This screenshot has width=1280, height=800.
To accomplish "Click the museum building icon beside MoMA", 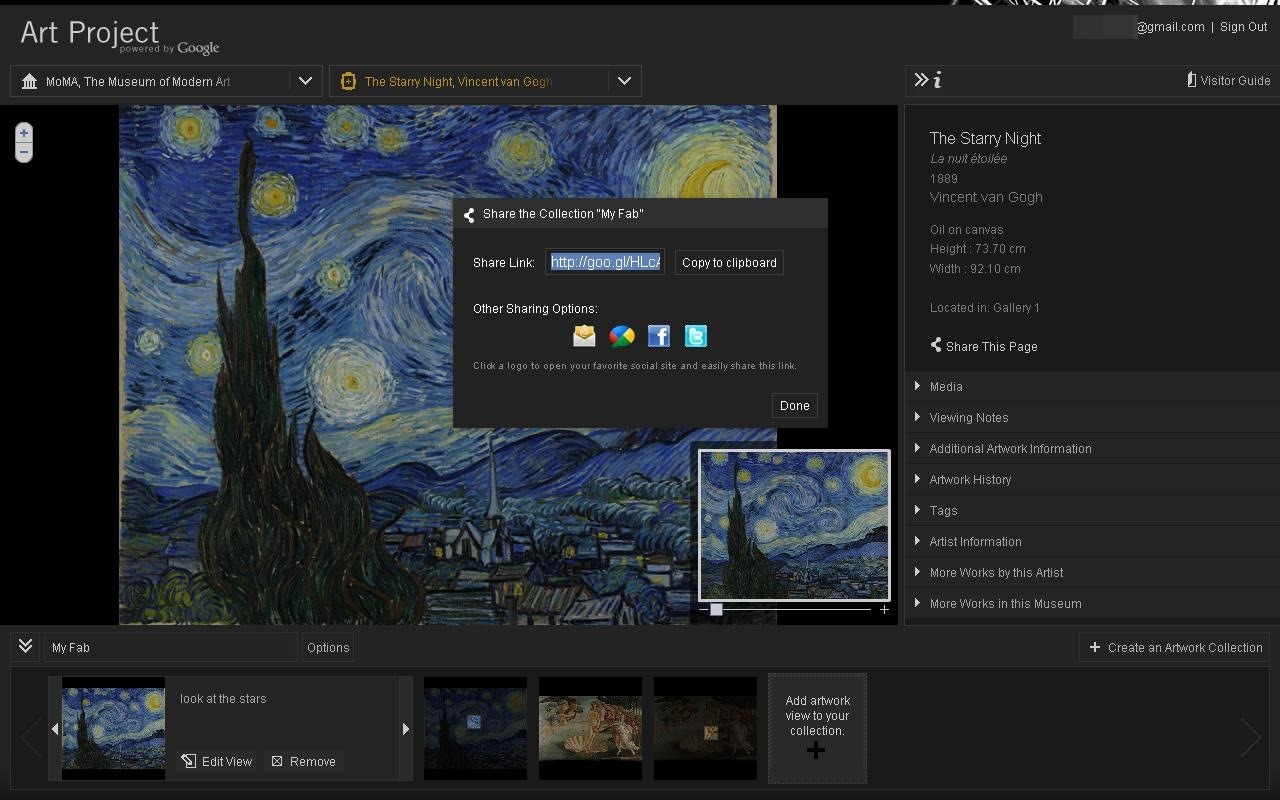I will coord(29,81).
